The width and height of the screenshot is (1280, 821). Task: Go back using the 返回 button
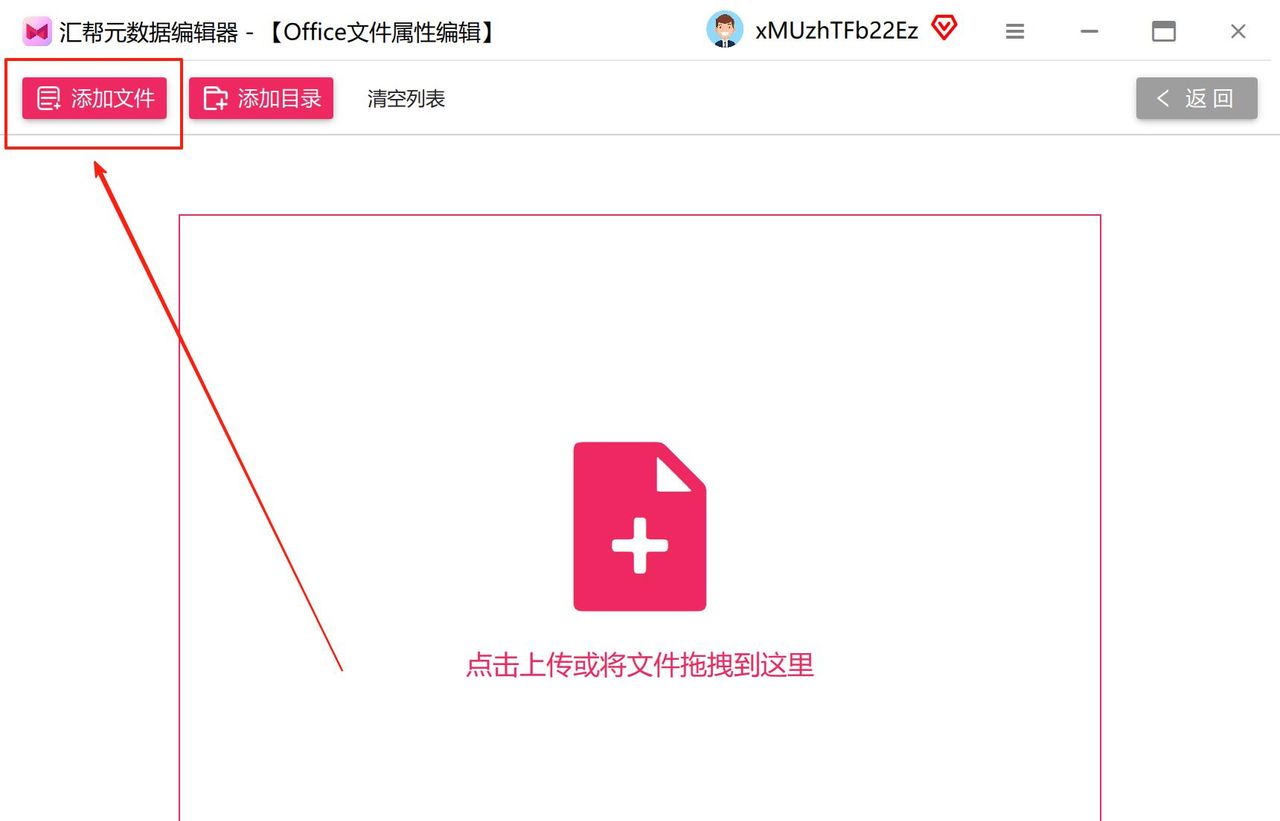pos(1197,98)
